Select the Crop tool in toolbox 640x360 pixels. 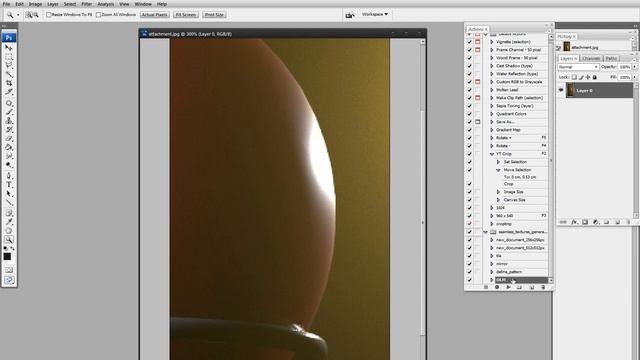click(x=9, y=83)
